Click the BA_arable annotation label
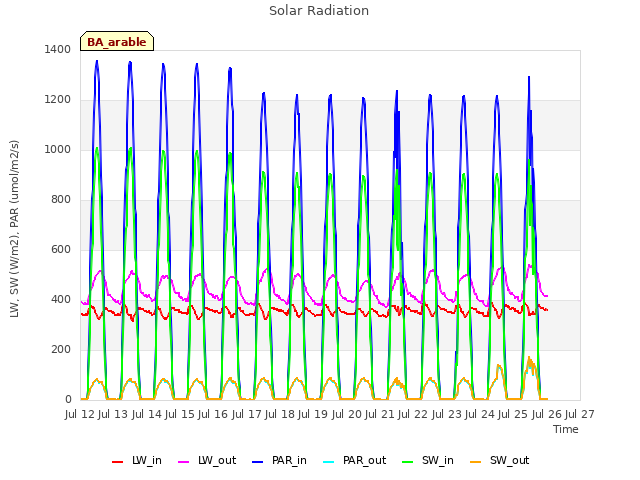 (x=117, y=41)
